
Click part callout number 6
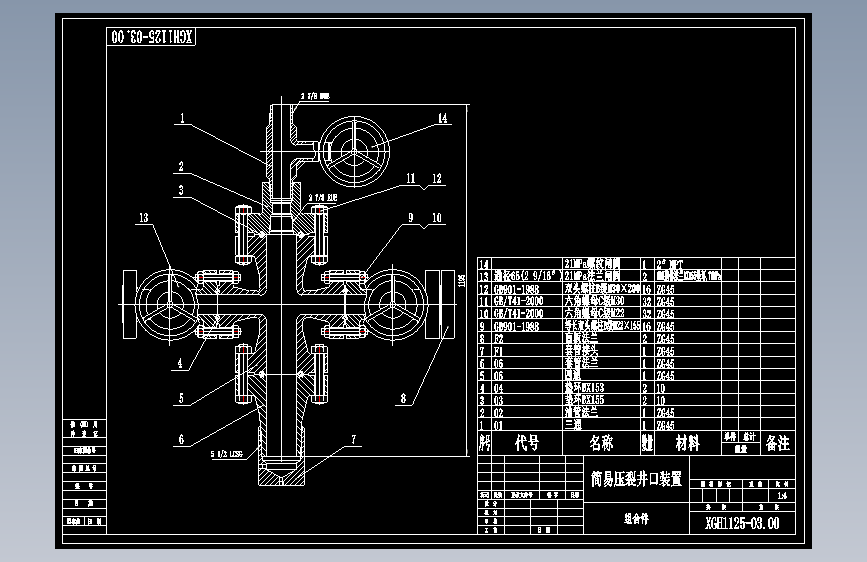(181, 439)
